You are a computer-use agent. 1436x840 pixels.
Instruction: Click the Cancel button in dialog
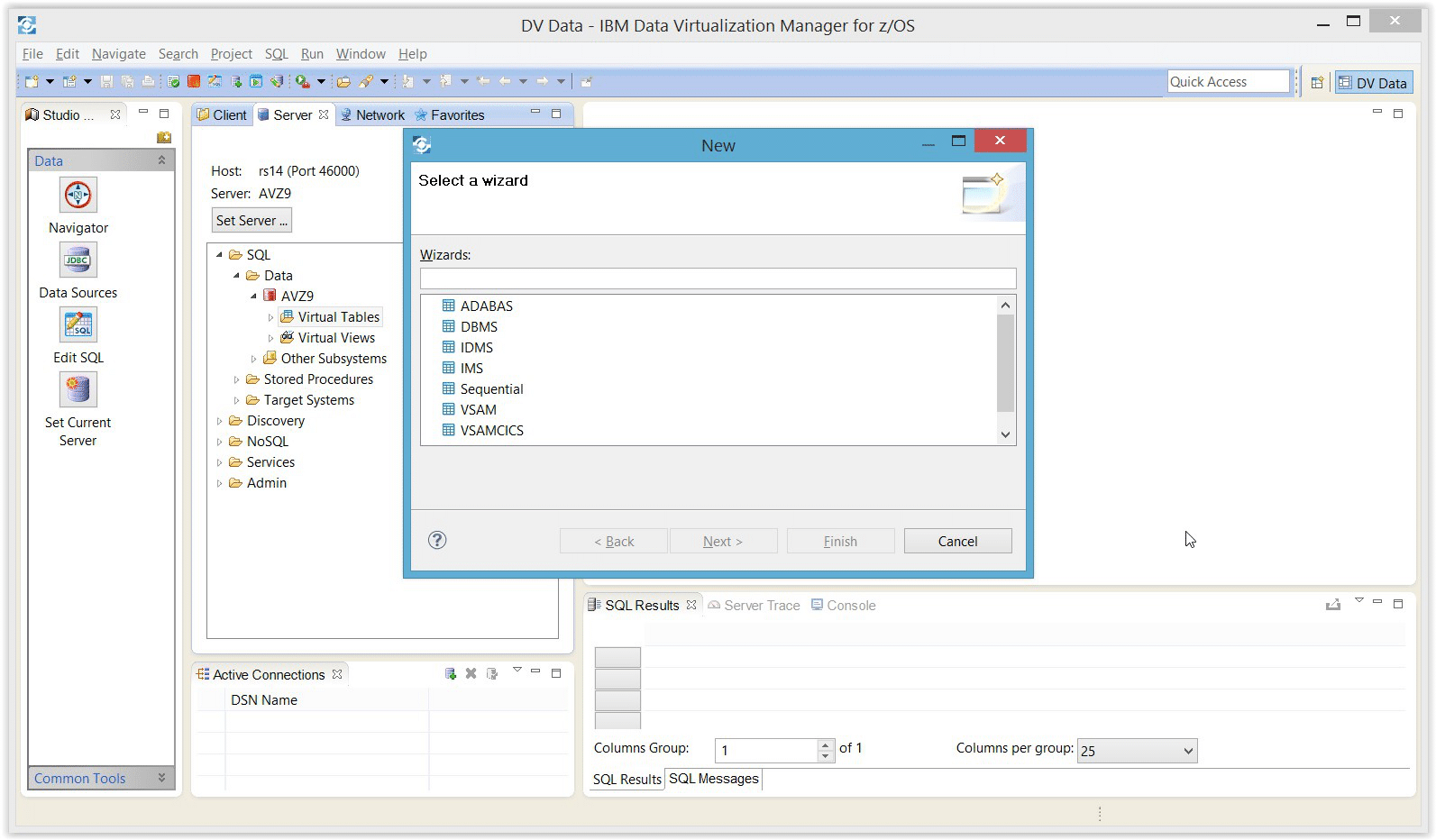coord(956,541)
